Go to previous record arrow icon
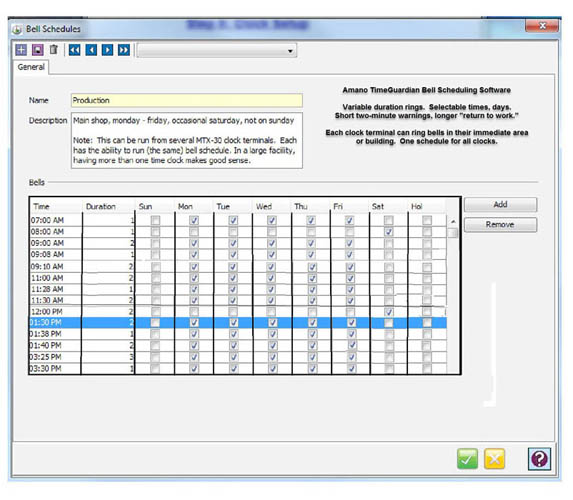 (x=91, y=50)
